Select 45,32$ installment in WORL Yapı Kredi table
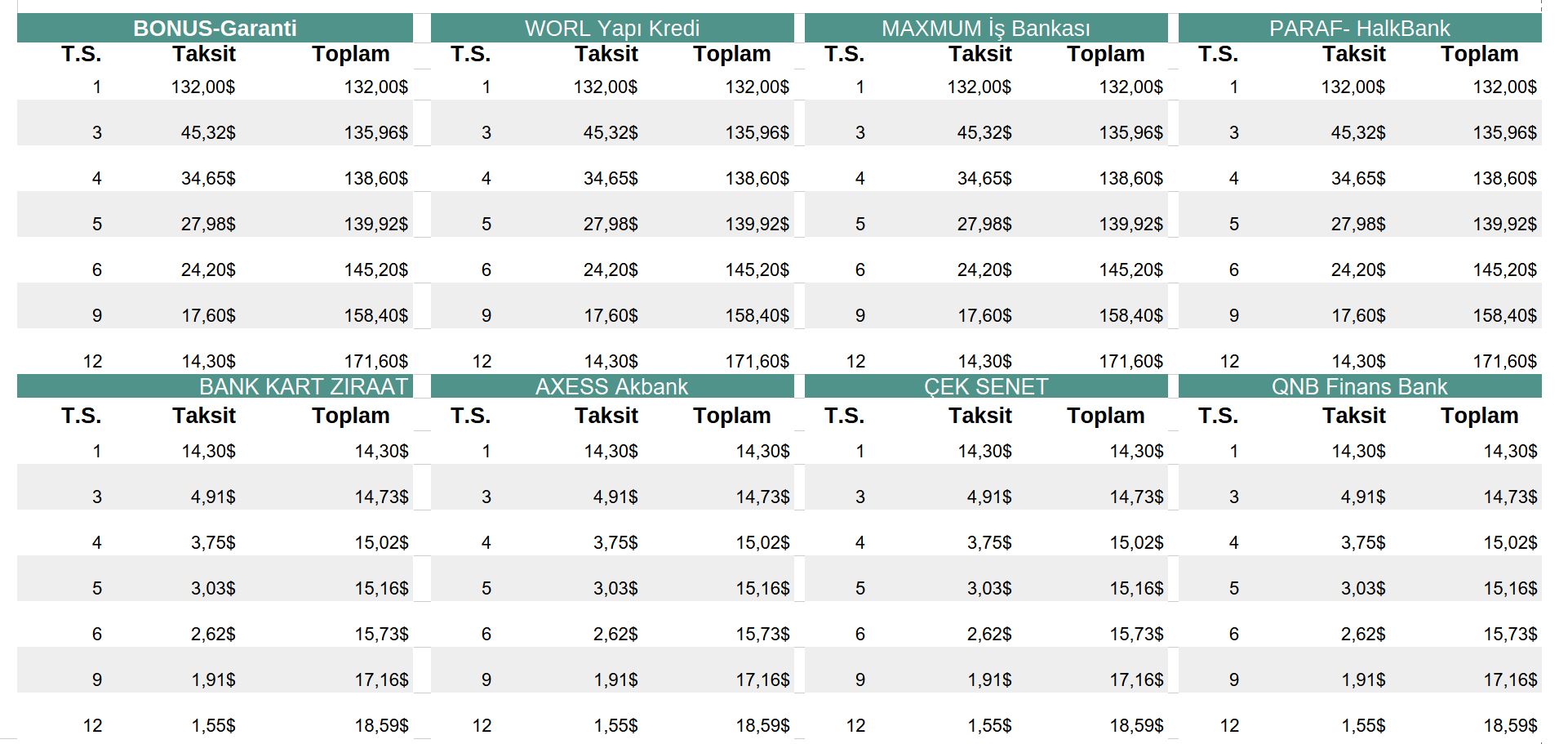This screenshot has width=1568, height=744. [x=611, y=132]
